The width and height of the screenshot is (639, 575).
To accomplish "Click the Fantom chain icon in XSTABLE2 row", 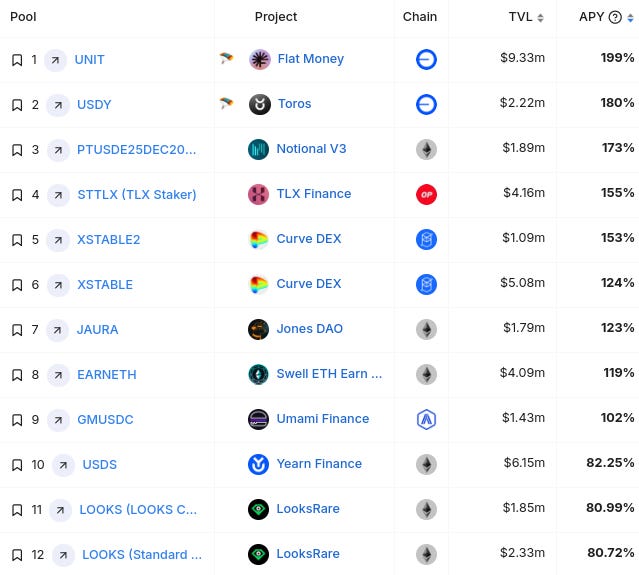I will [426, 239].
